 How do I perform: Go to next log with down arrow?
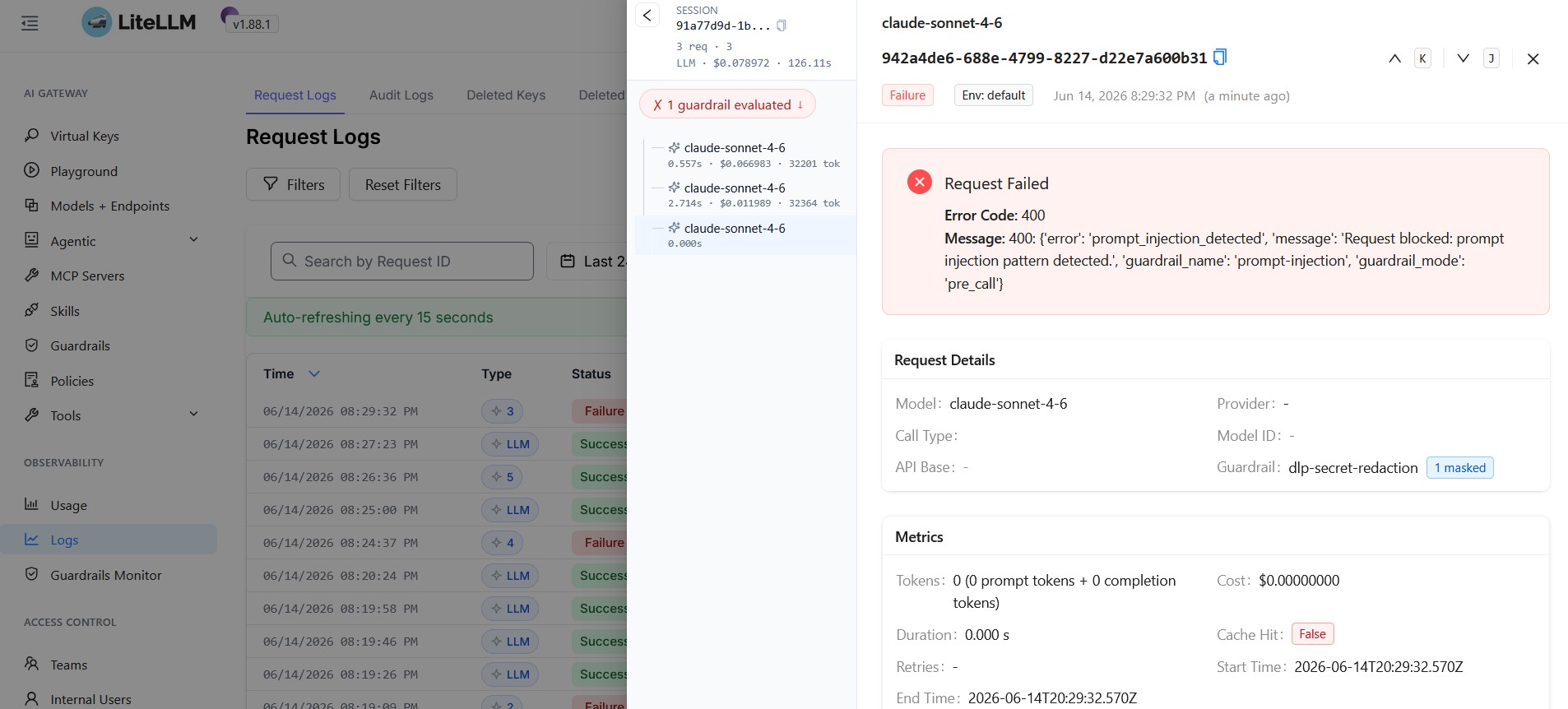(1463, 58)
